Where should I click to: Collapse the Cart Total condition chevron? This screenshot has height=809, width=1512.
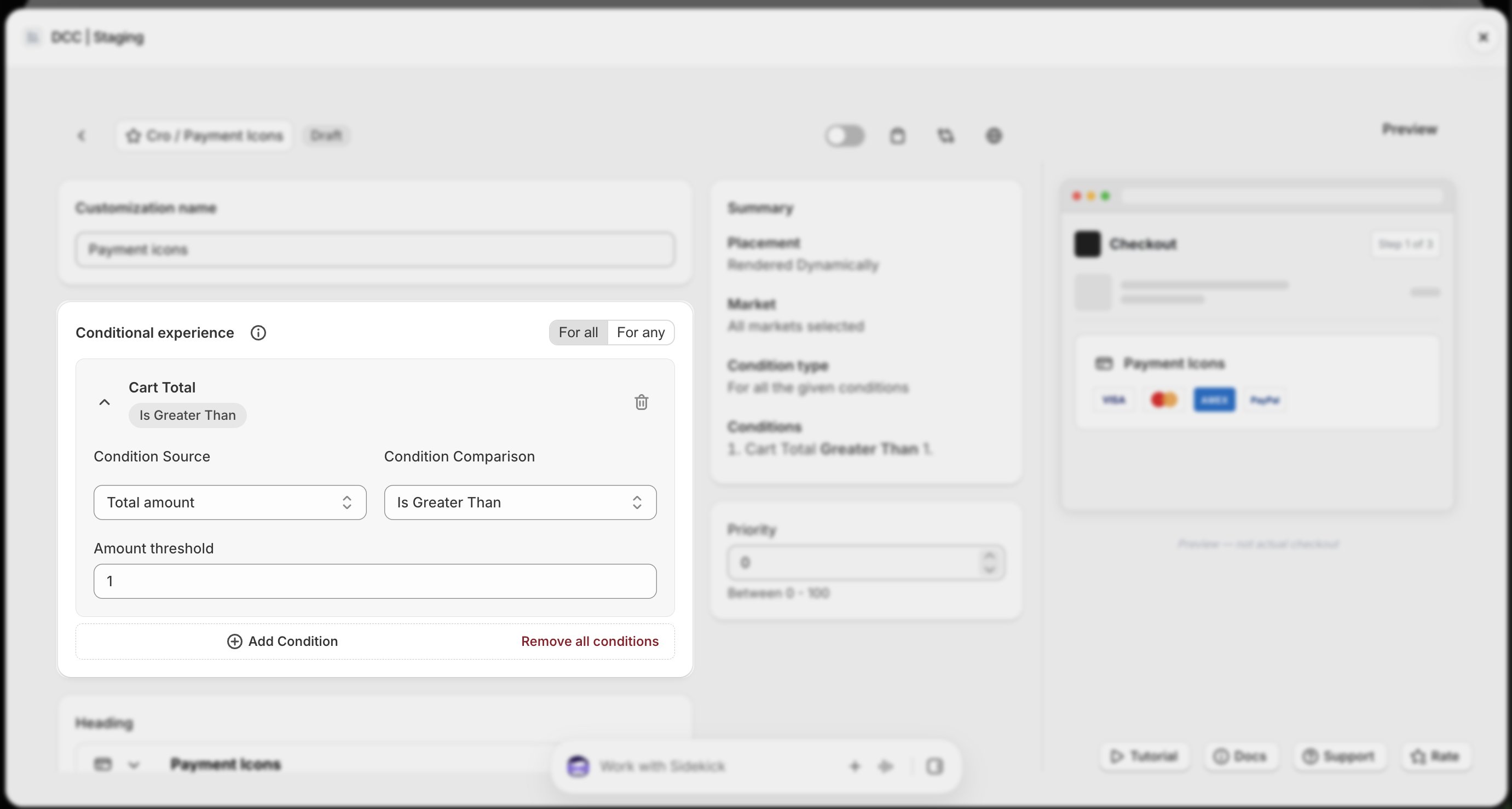[x=105, y=402]
